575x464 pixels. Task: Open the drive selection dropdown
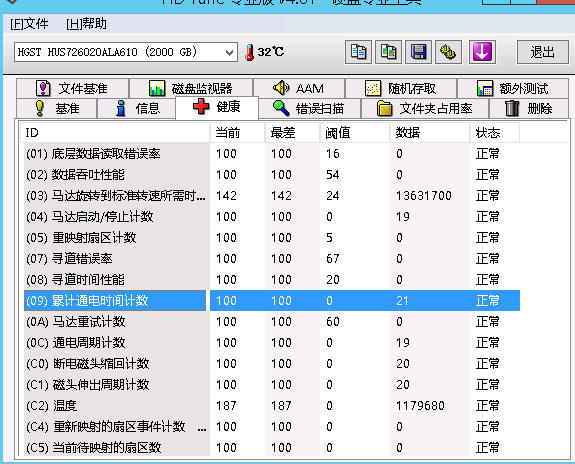[x=126, y=52]
